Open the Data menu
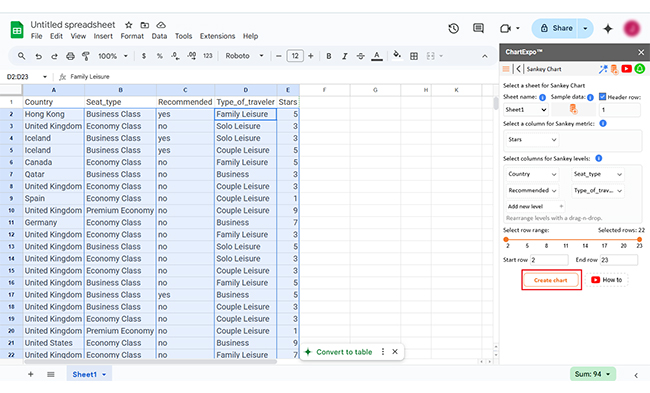 tap(159, 36)
